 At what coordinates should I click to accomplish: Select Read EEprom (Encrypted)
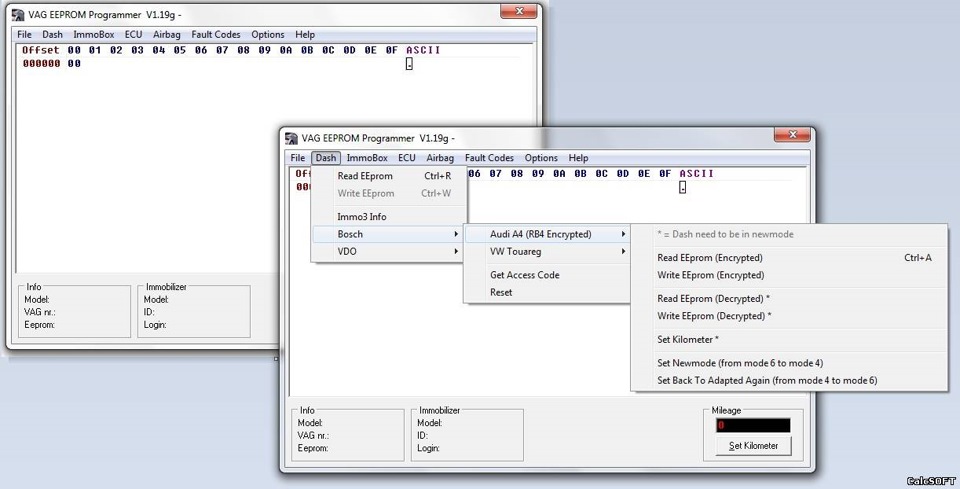790,258
